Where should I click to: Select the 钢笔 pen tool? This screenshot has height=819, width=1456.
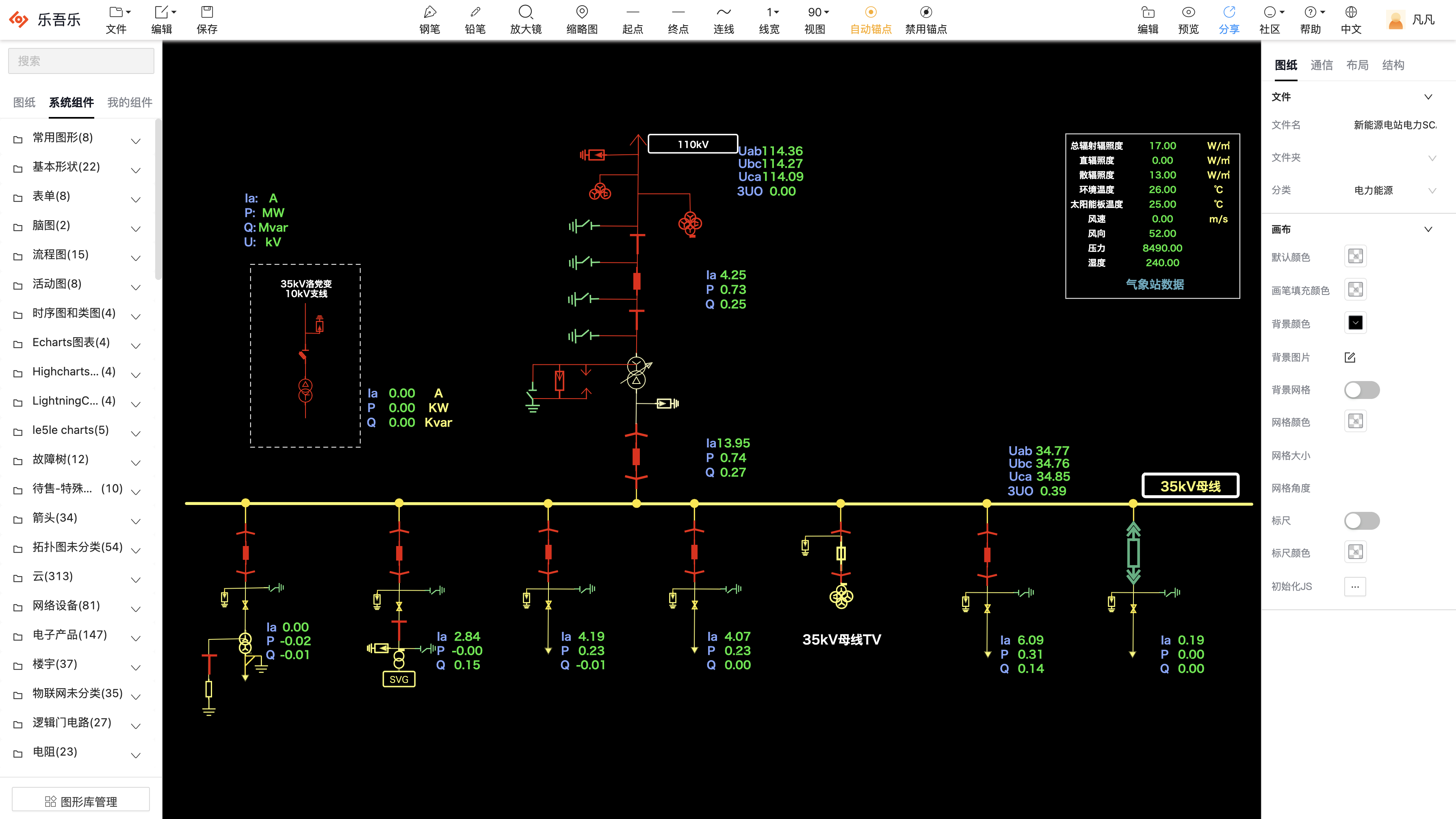tap(429, 13)
